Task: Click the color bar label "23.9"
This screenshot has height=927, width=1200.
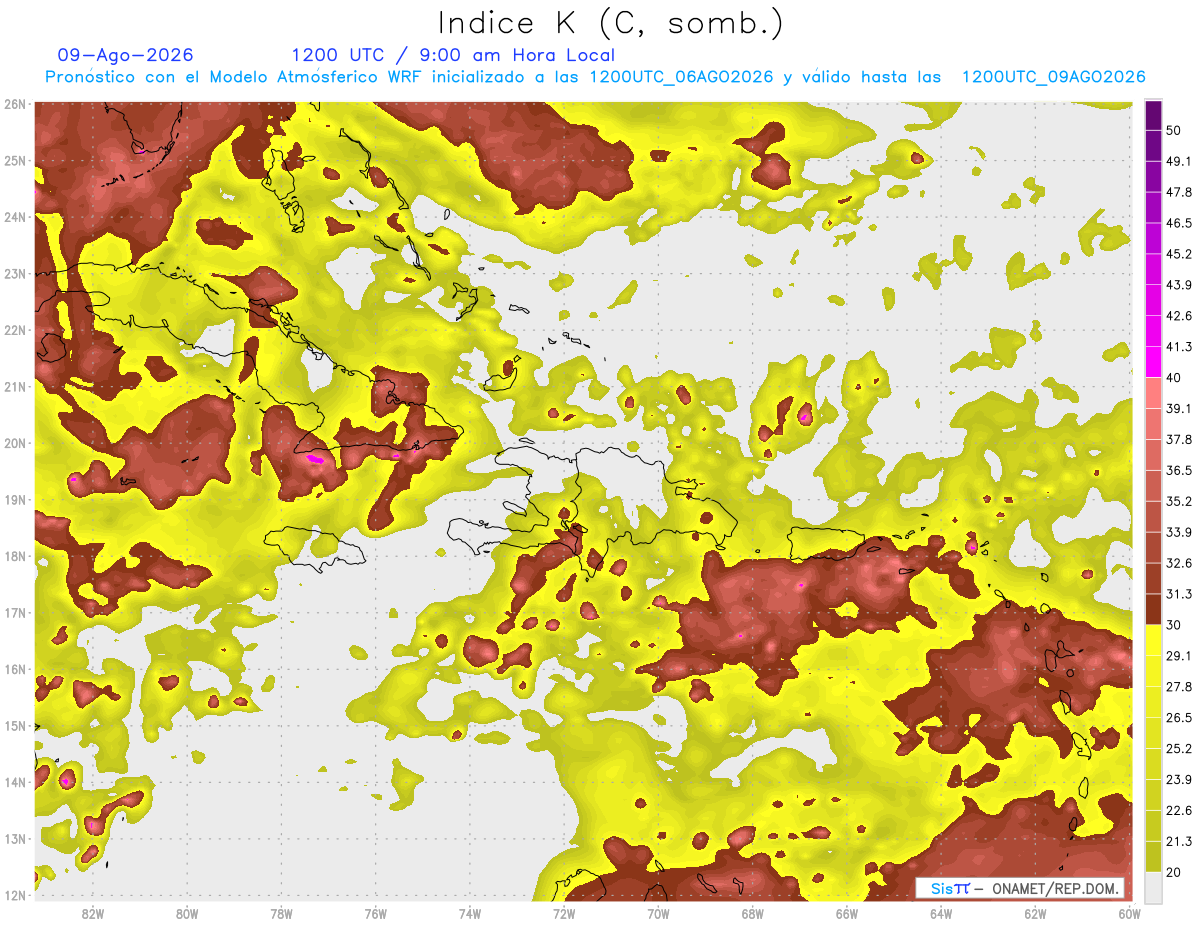Action: (x=1178, y=779)
